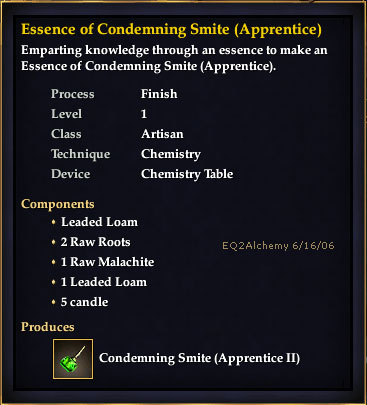Click the Finish process value
The width and height of the screenshot is (367, 405).
pyautogui.click(x=159, y=94)
